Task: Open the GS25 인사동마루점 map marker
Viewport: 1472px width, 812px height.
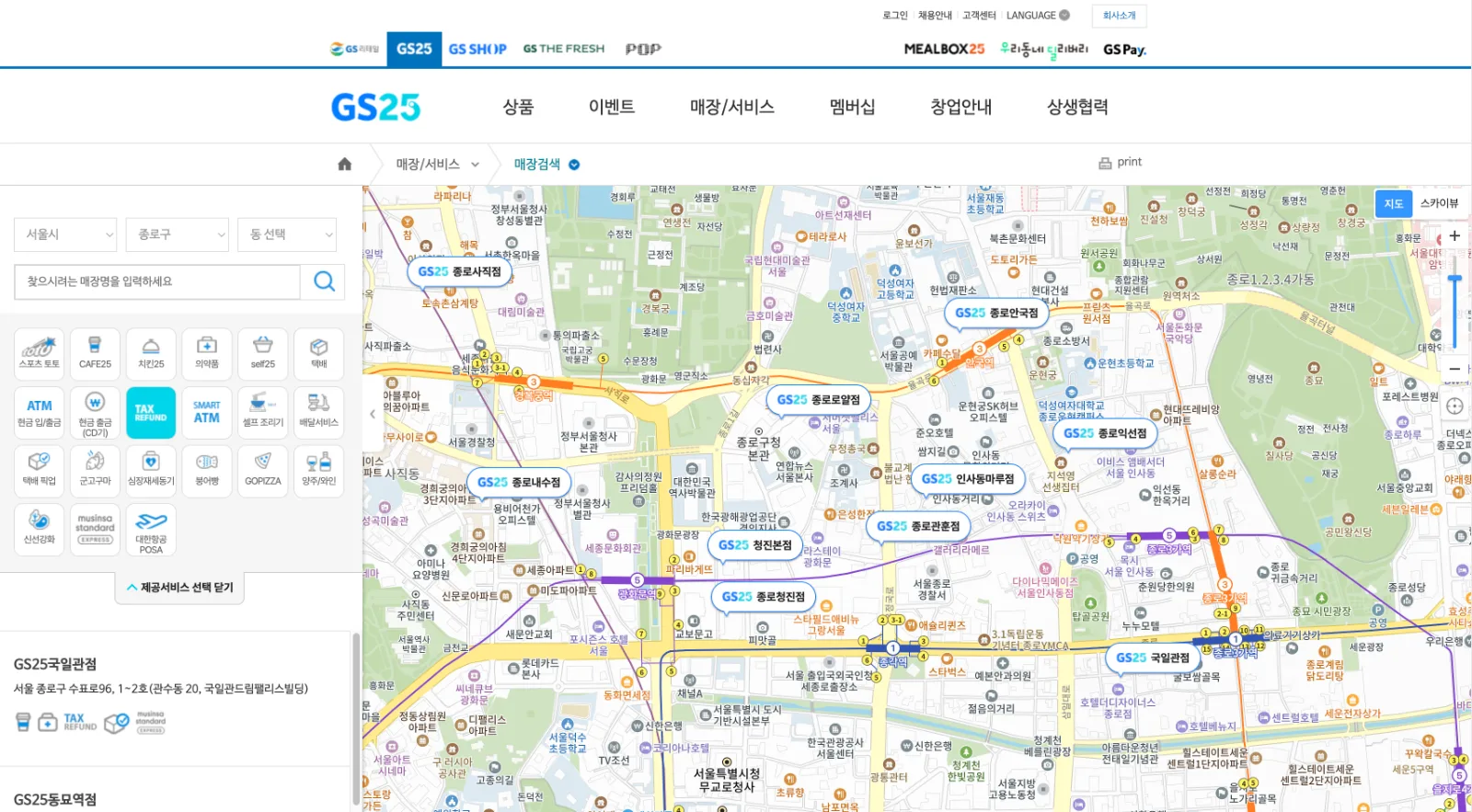Action: tap(968, 479)
